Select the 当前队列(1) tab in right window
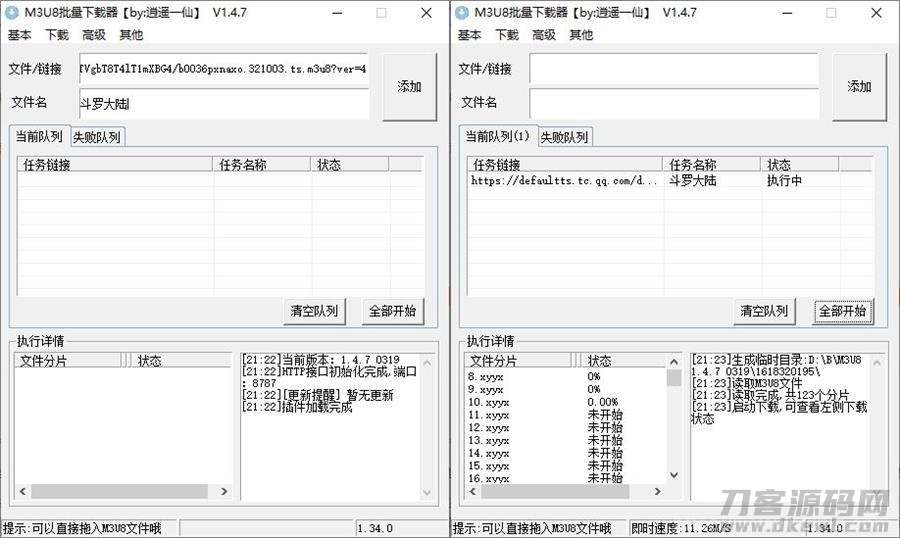 pos(498,137)
